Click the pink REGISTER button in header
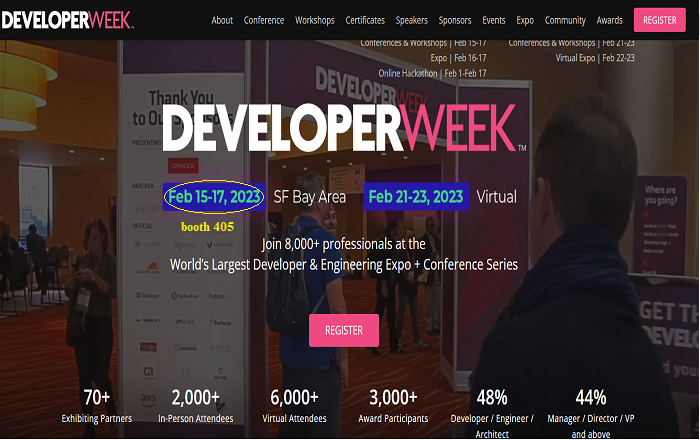Viewport: 700px width, 440px height. click(x=659, y=20)
